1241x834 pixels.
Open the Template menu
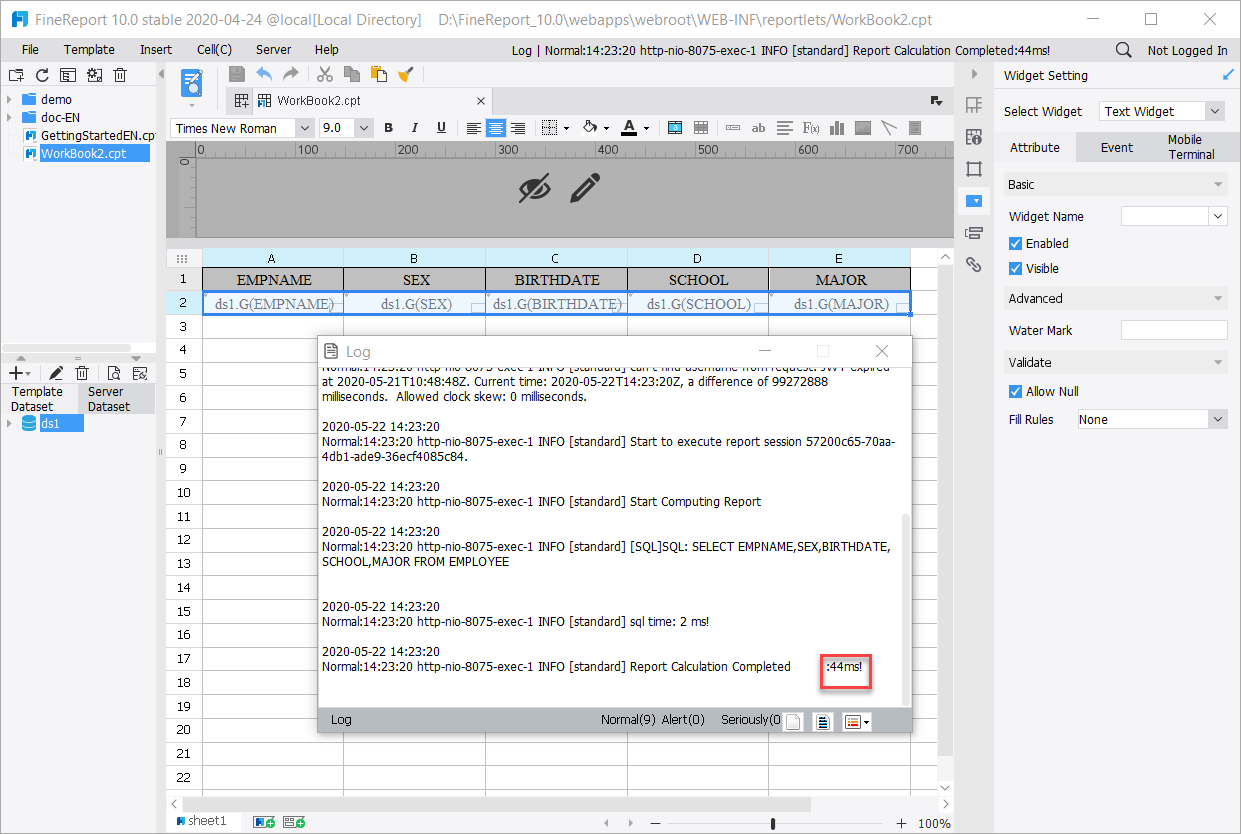(x=89, y=50)
